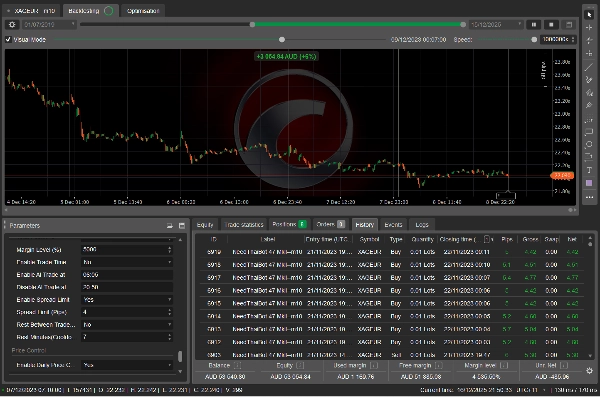Viewport: 600px width, 397px height.
Task: Click the Disable AI Trade at field
Action: pyautogui.click(x=127, y=287)
